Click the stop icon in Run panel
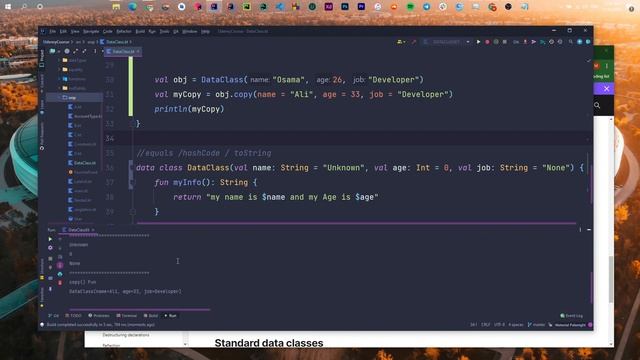 click(50, 258)
